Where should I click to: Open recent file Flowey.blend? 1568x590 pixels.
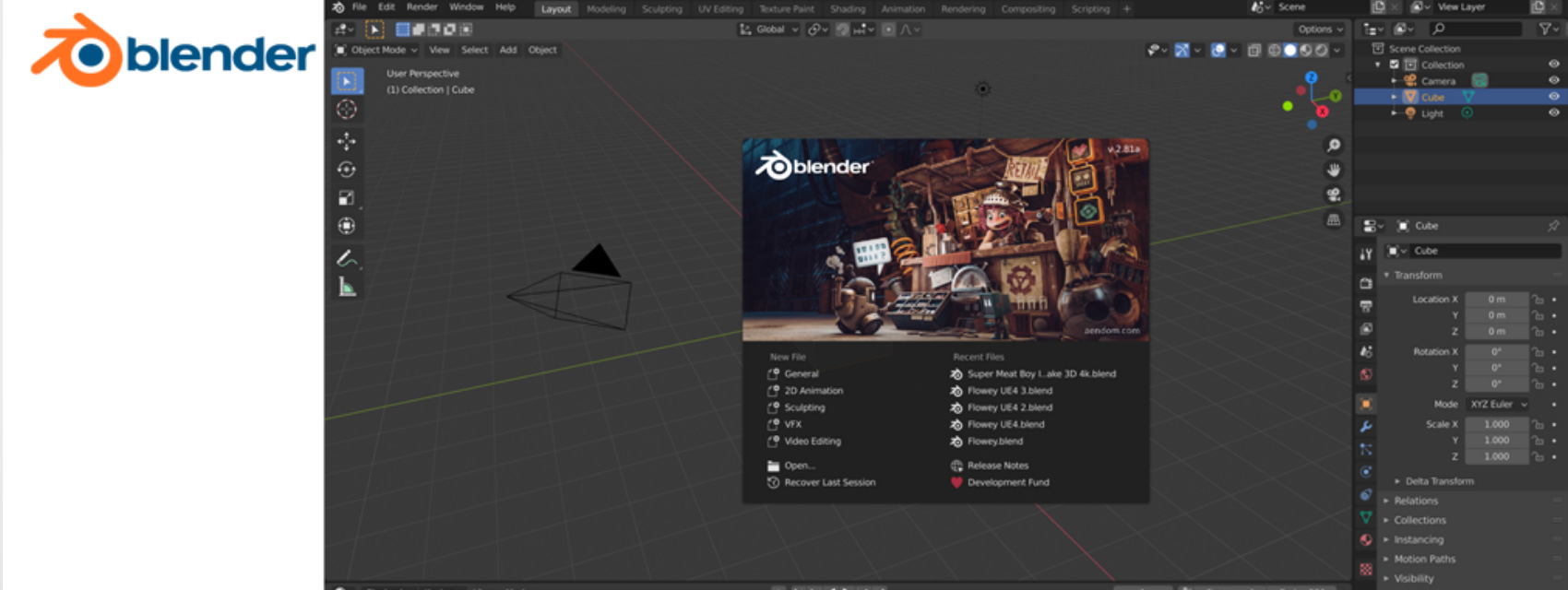(x=994, y=442)
